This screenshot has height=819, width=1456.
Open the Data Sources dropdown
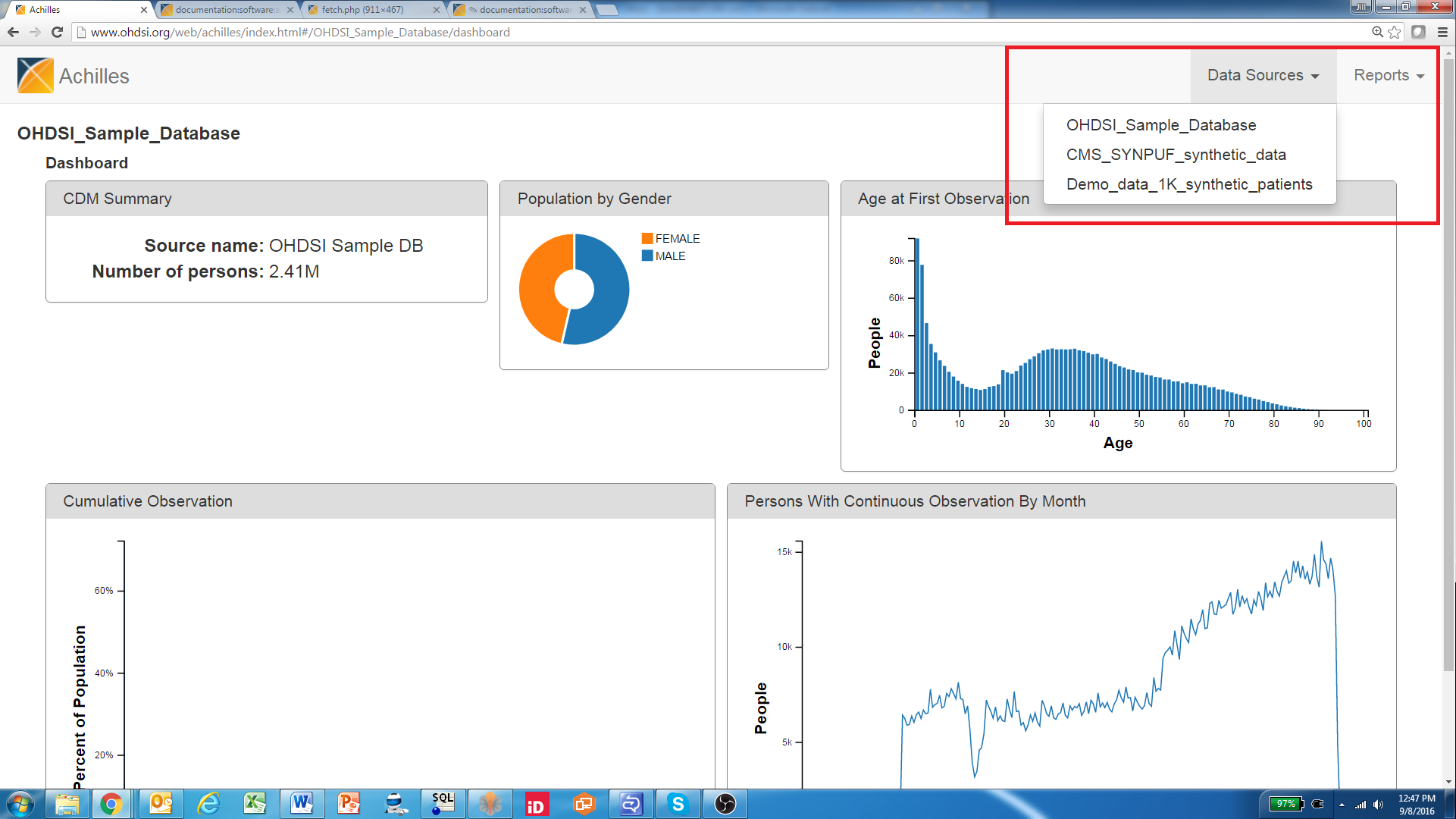click(x=1263, y=75)
